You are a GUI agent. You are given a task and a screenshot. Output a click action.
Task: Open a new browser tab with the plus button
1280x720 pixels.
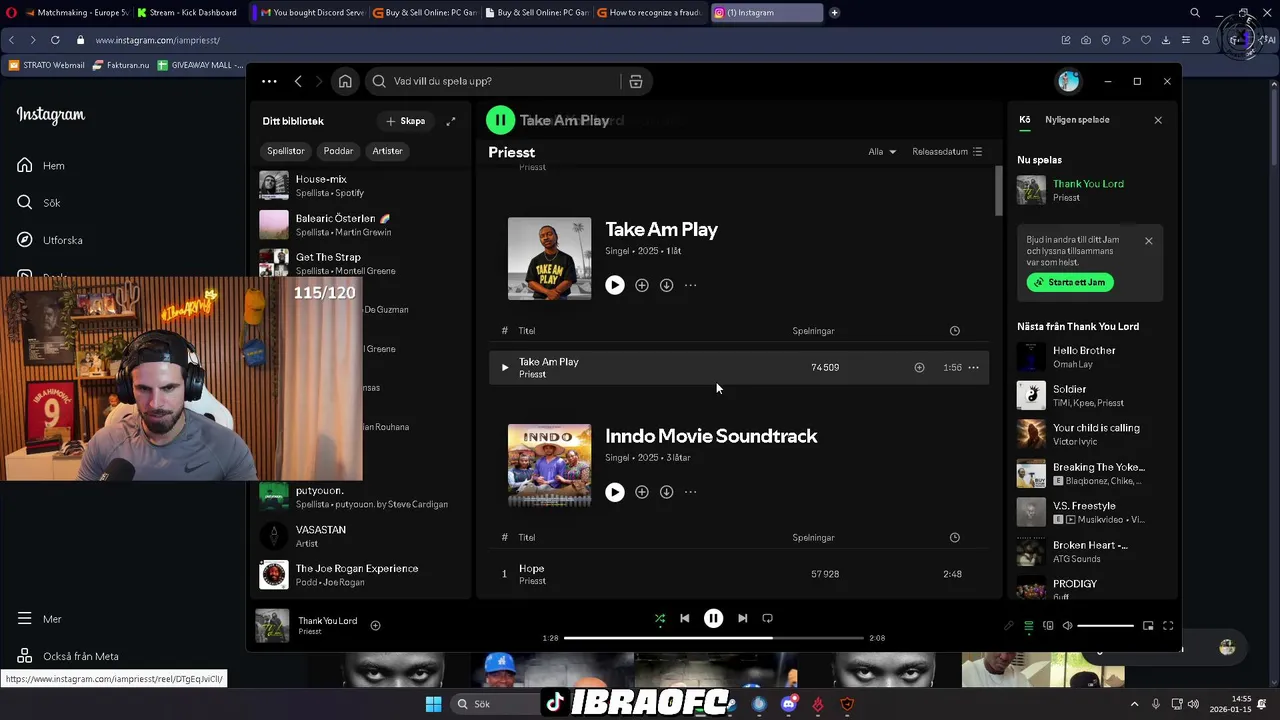(834, 13)
